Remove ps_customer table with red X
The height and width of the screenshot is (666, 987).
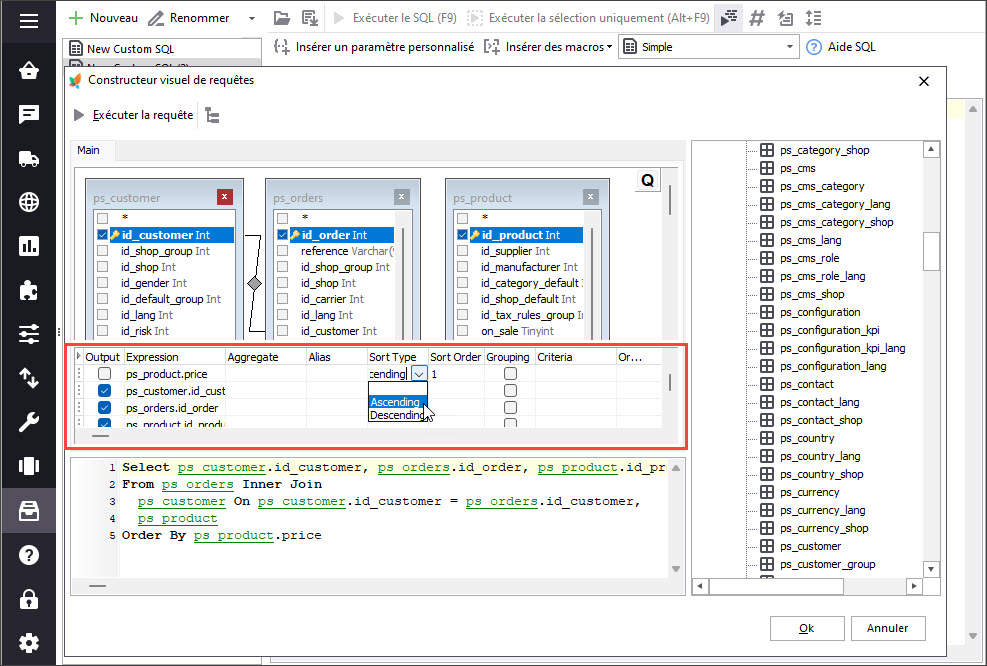(224, 197)
